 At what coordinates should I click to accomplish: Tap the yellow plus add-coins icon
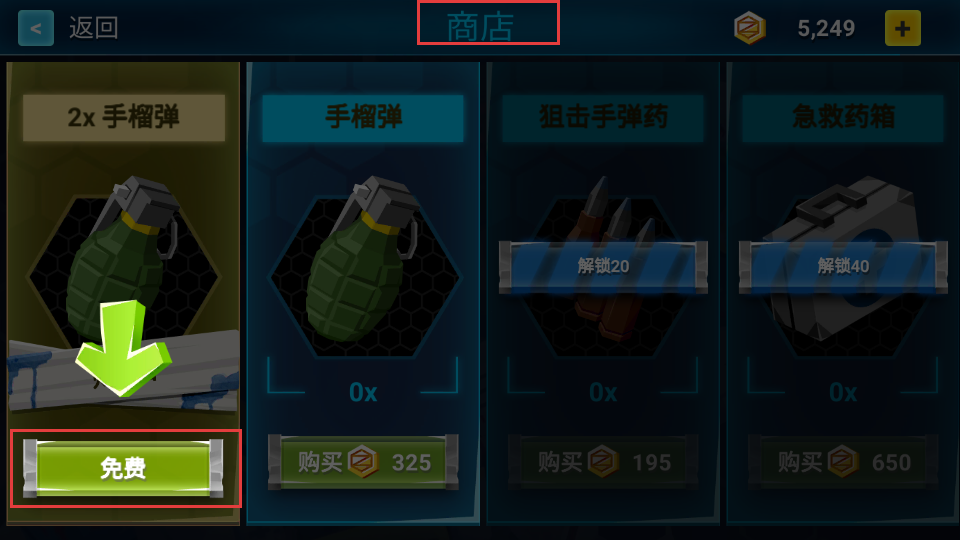pyautogui.click(x=902, y=28)
